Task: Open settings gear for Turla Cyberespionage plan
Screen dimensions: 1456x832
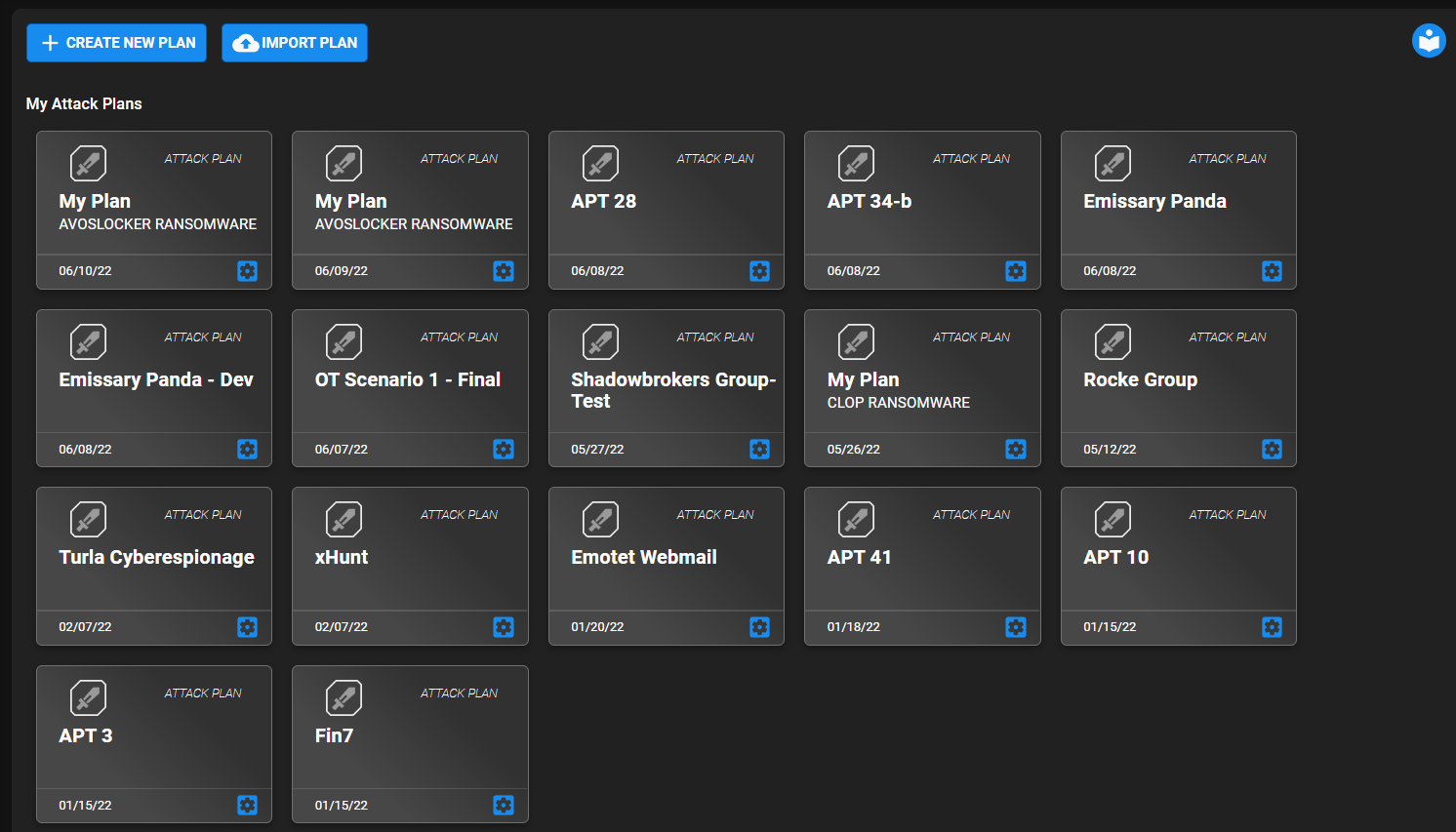Action: [247, 627]
